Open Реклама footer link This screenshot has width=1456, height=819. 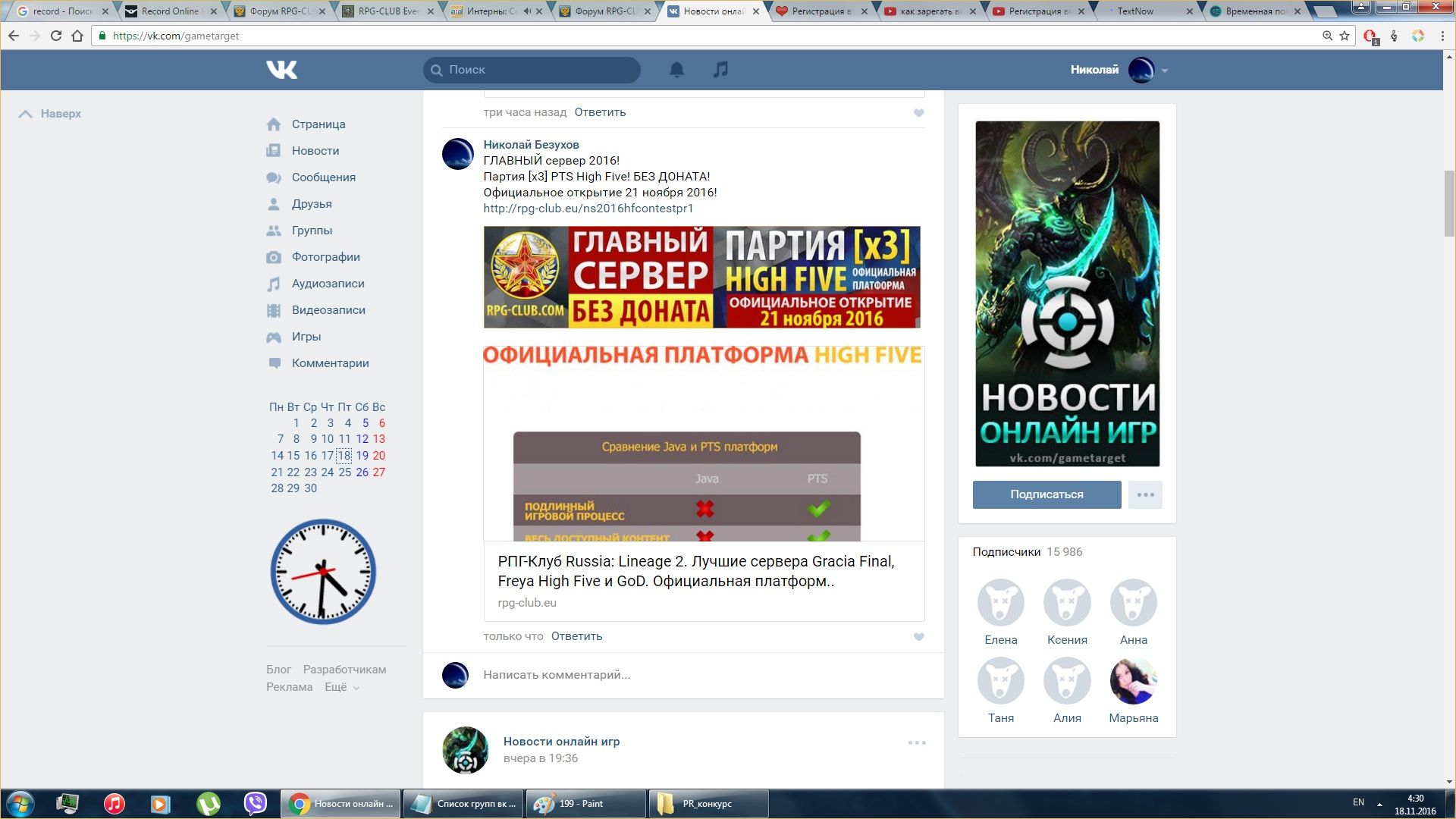(x=289, y=687)
